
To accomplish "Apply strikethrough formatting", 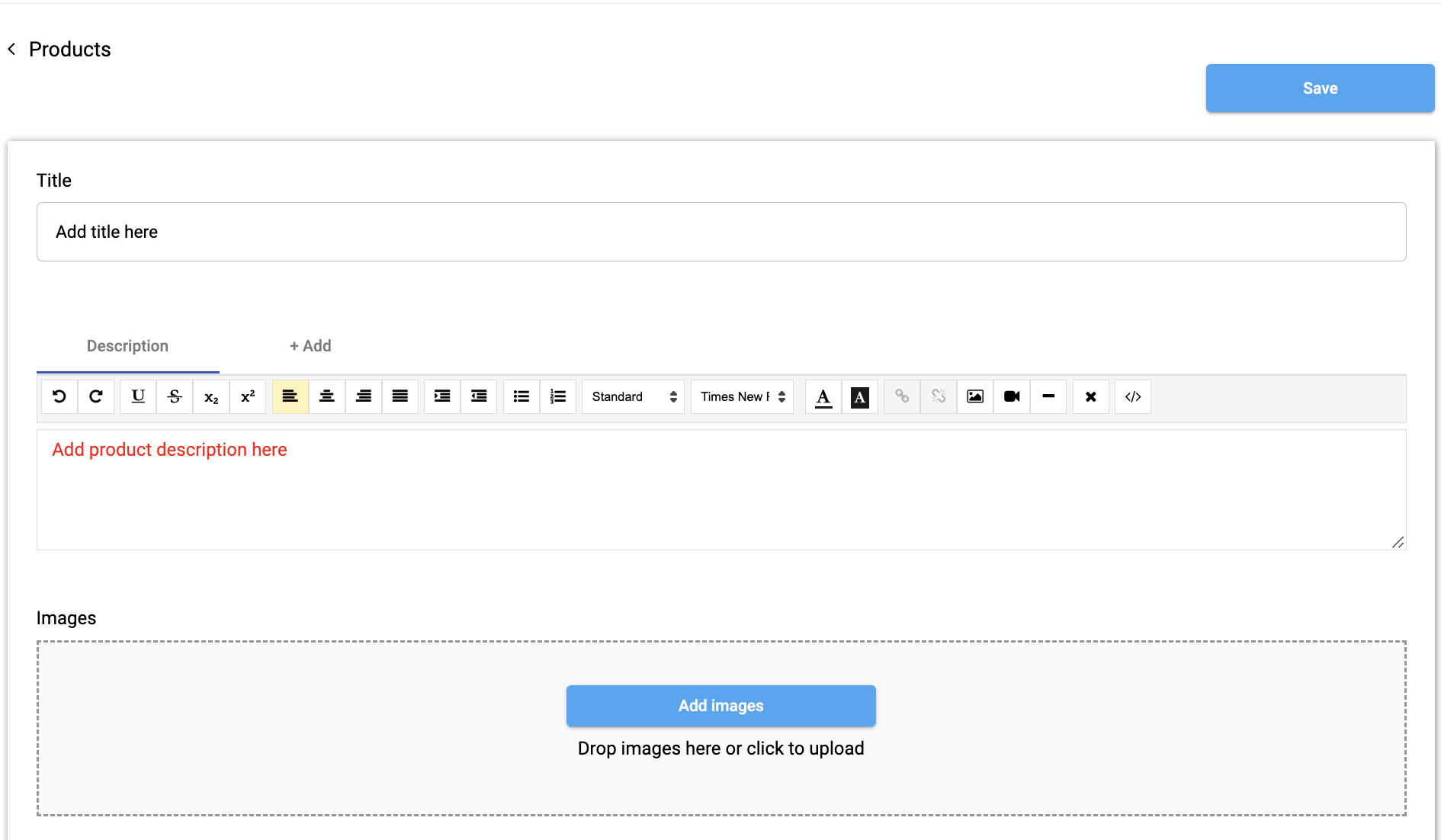I will pyautogui.click(x=175, y=396).
